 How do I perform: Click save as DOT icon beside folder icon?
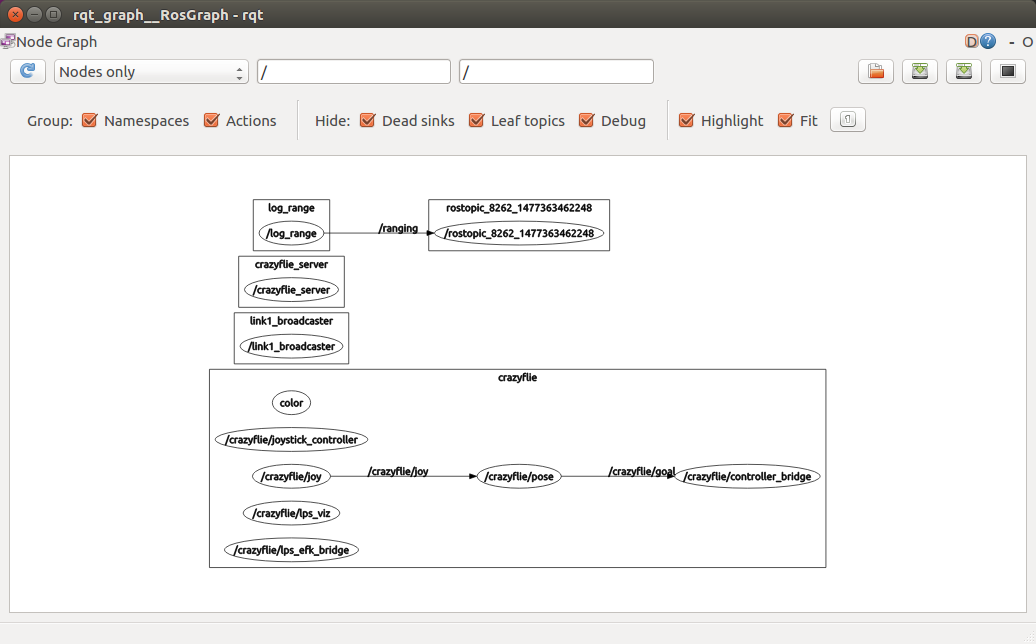[x=920, y=71]
